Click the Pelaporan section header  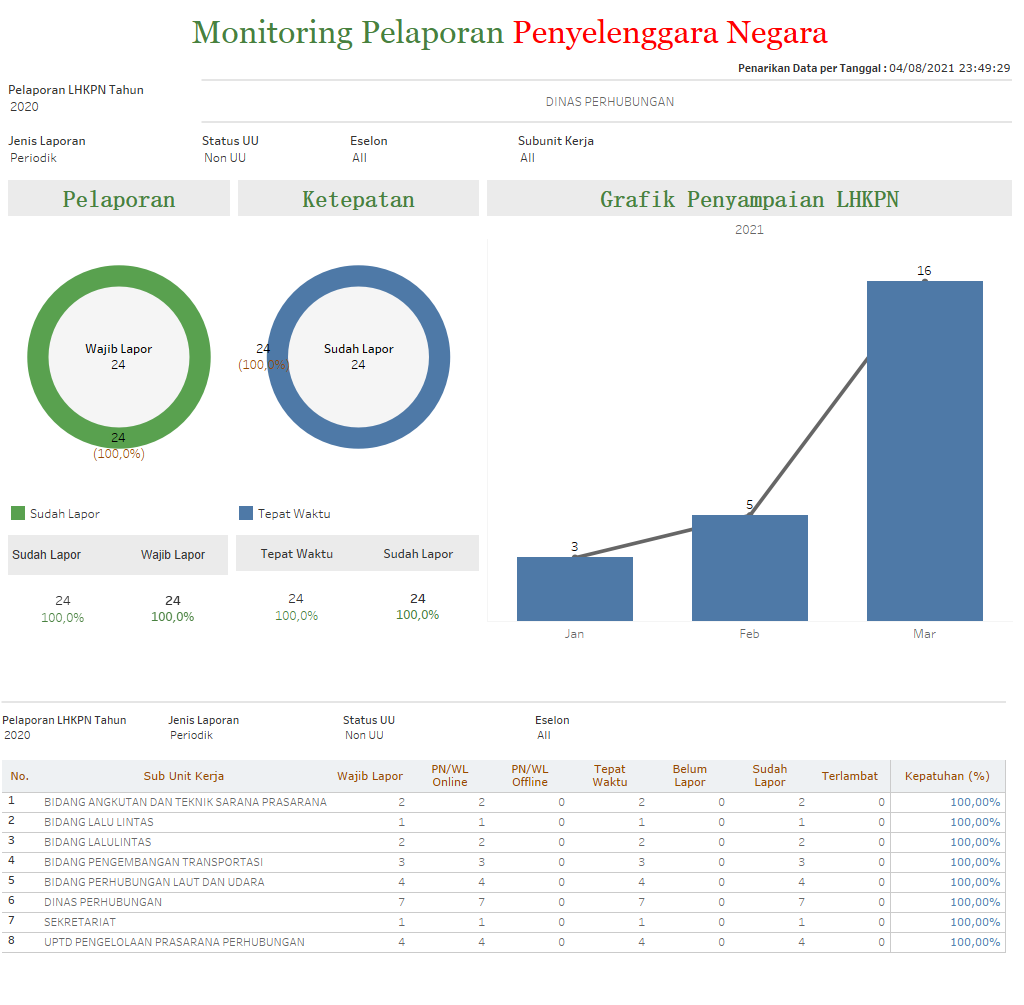click(x=119, y=199)
